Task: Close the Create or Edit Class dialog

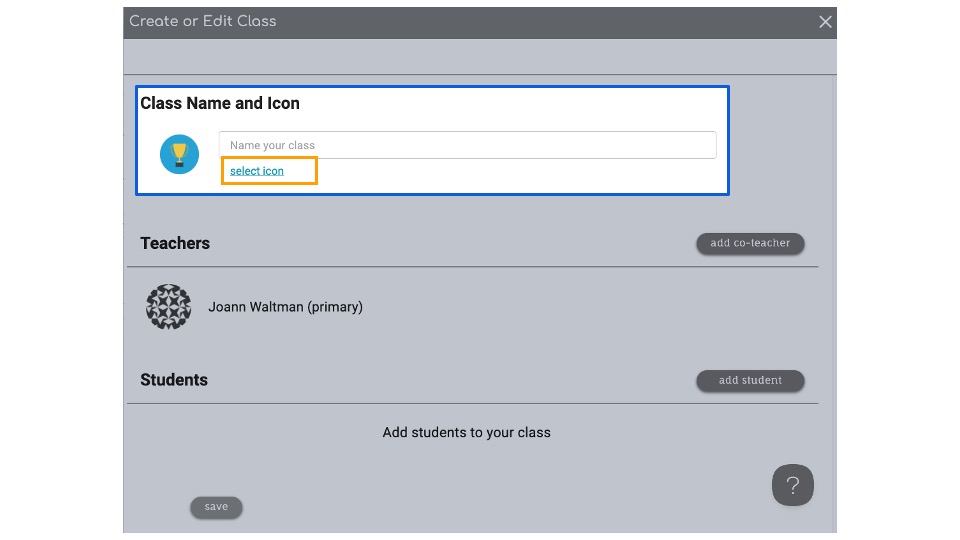Action: [x=825, y=22]
